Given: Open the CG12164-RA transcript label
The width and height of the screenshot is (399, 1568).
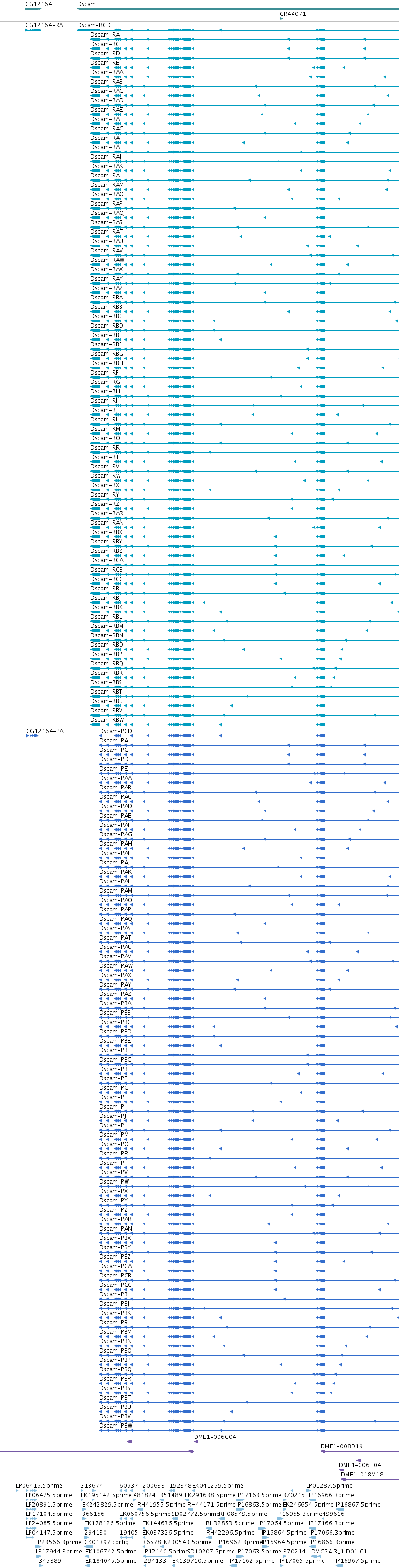Looking at the screenshot, I should 44,25.
